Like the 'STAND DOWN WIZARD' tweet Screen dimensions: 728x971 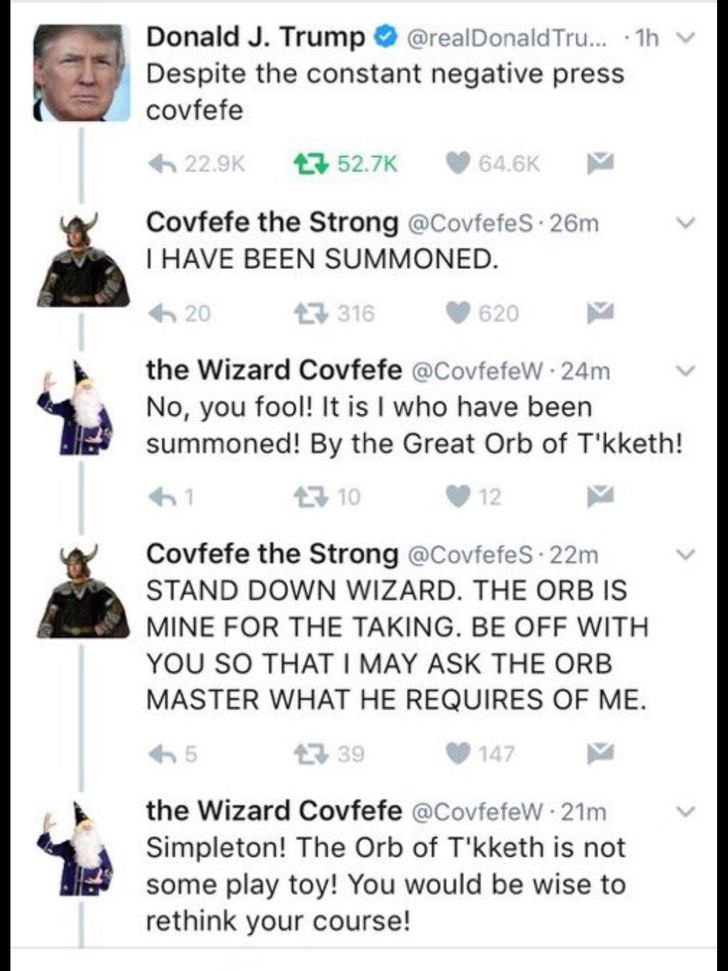pyautogui.click(x=458, y=754)
